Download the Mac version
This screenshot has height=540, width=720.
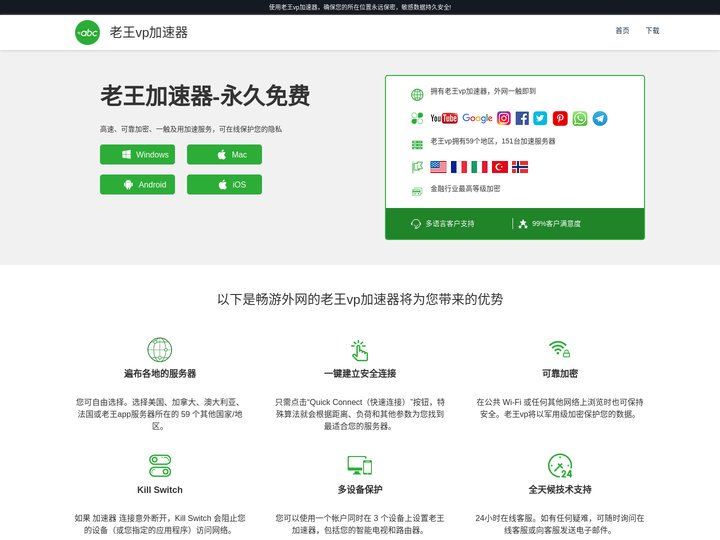pyautogui.click(x=224, y=154)
